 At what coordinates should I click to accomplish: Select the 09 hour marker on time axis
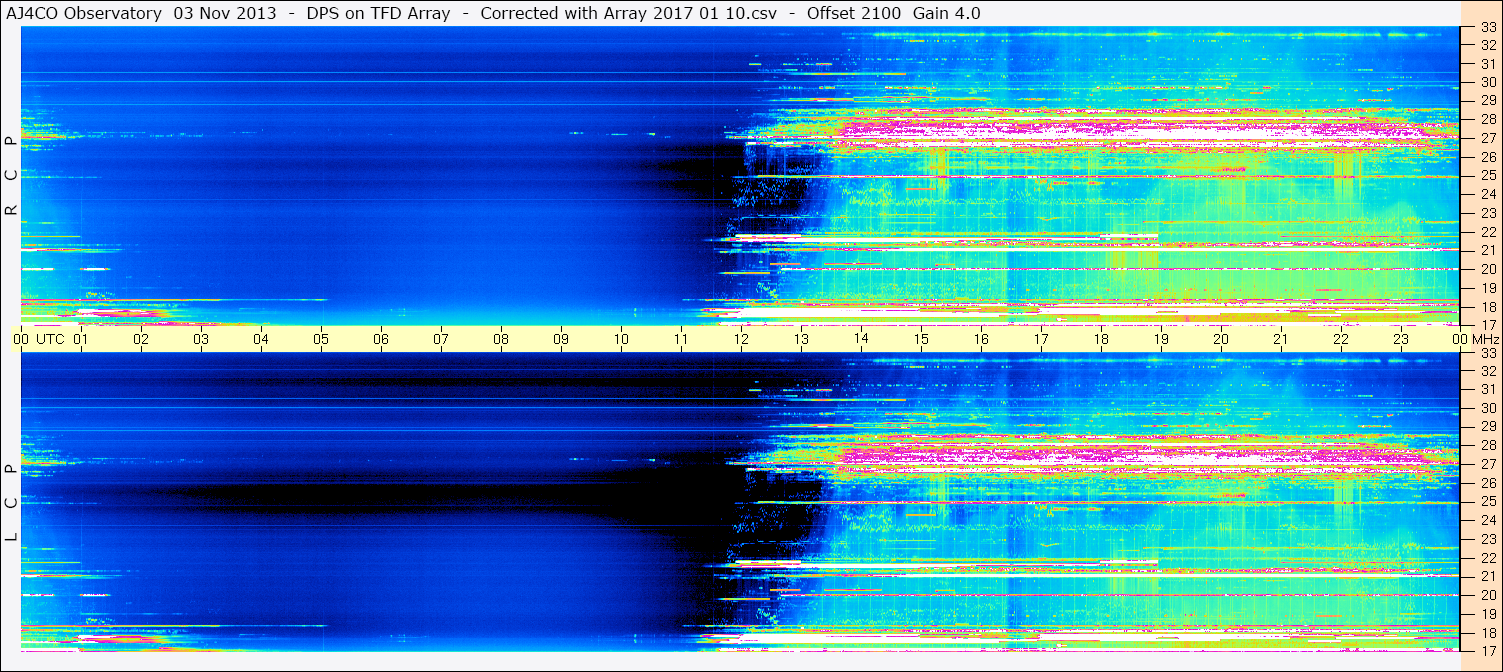561,339
